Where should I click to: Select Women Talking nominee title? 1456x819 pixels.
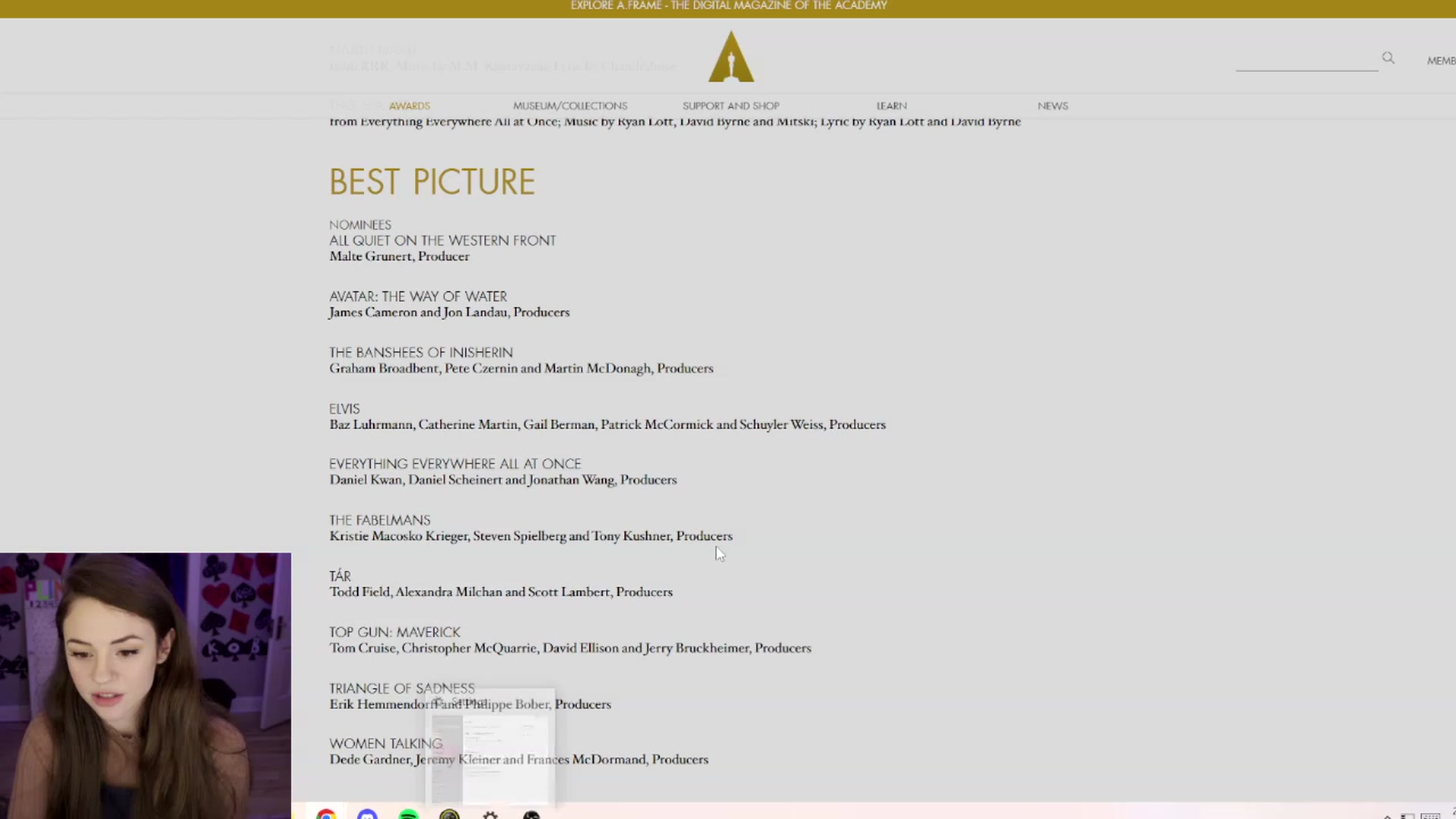(x=385, y=744)
